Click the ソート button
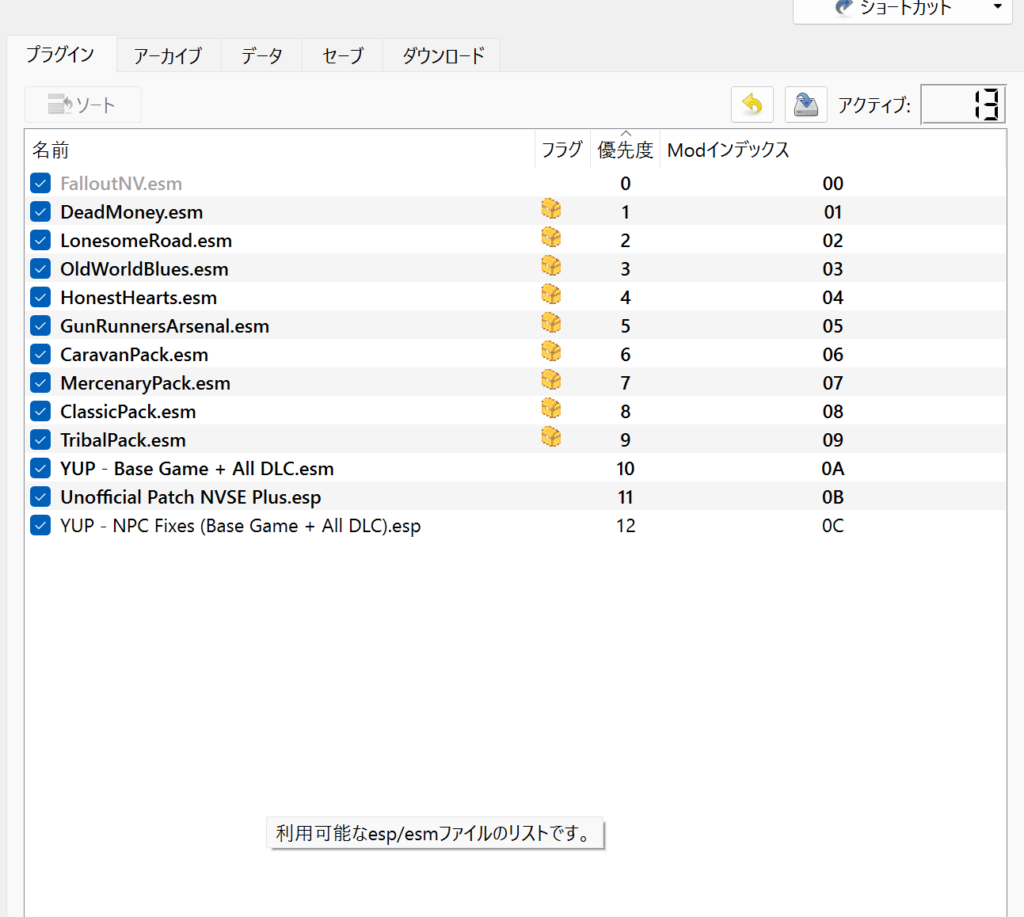The height and width of the screenshot is (917, 1024). coord(83,105)
